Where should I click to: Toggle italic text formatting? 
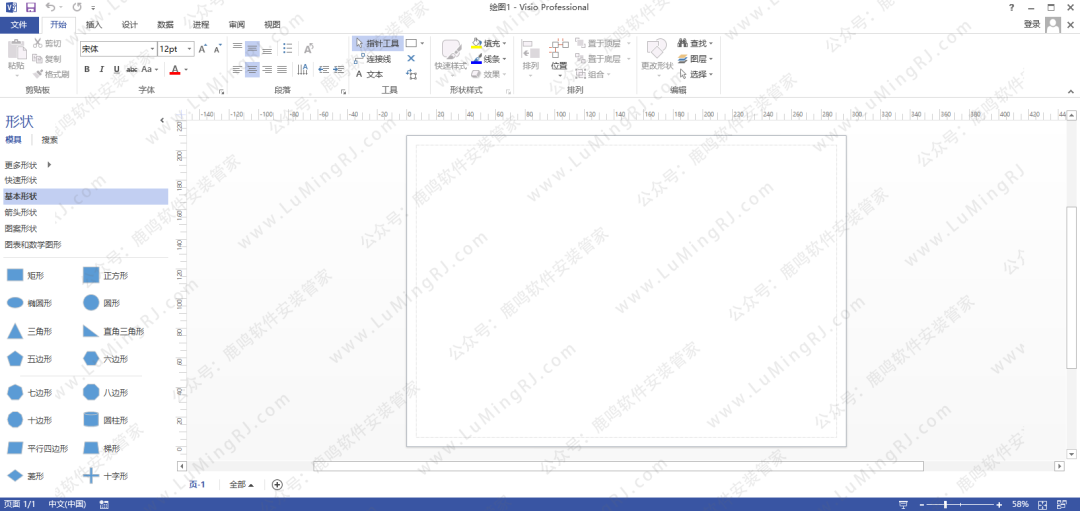coord(102,70)
